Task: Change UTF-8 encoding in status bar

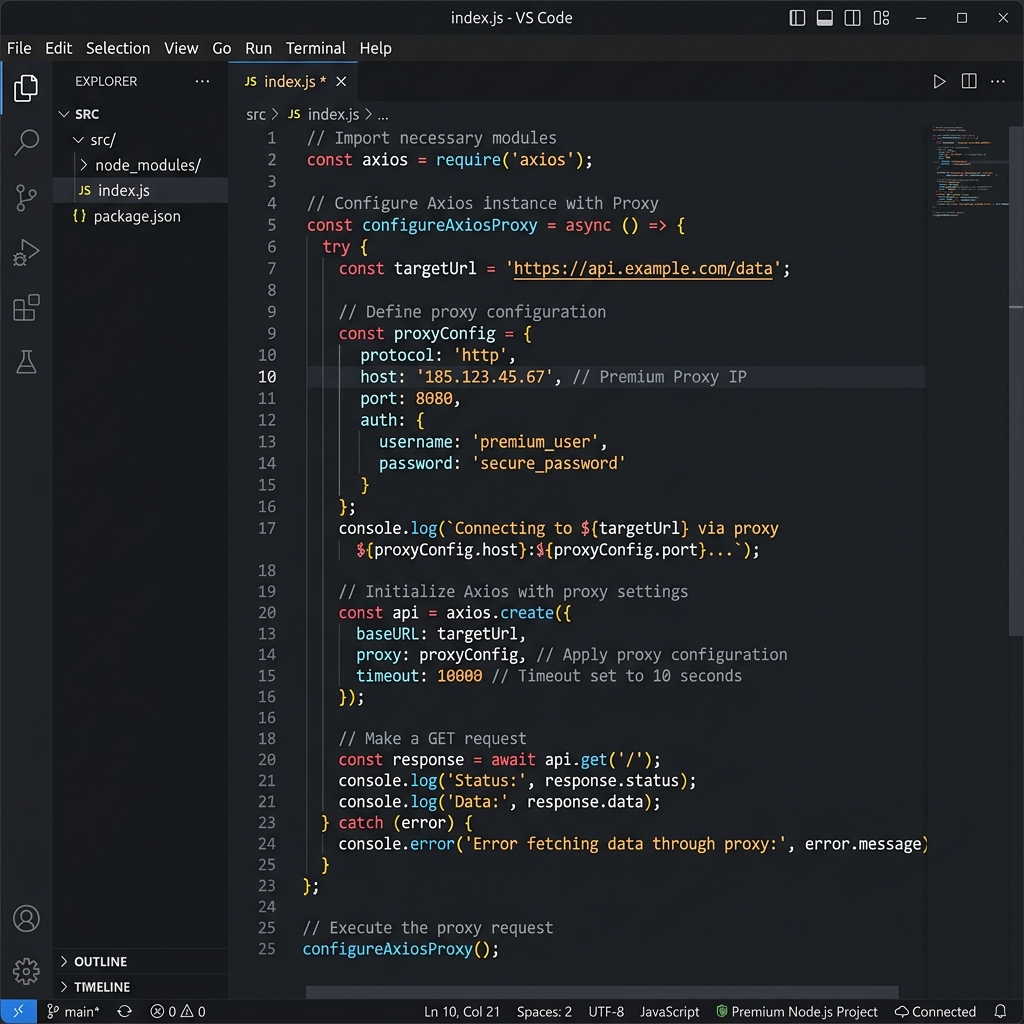Action: pos(606,1012)
